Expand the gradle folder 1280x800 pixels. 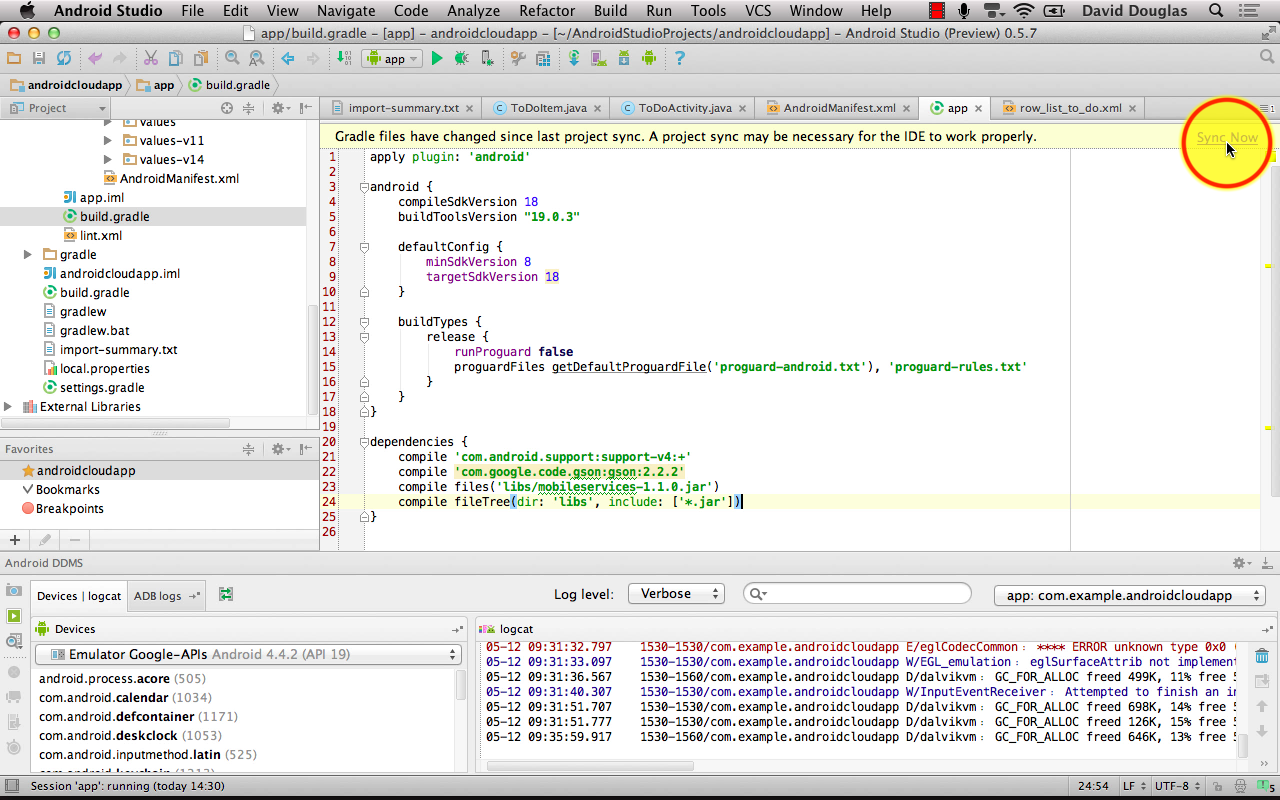[x=28, y=255]
